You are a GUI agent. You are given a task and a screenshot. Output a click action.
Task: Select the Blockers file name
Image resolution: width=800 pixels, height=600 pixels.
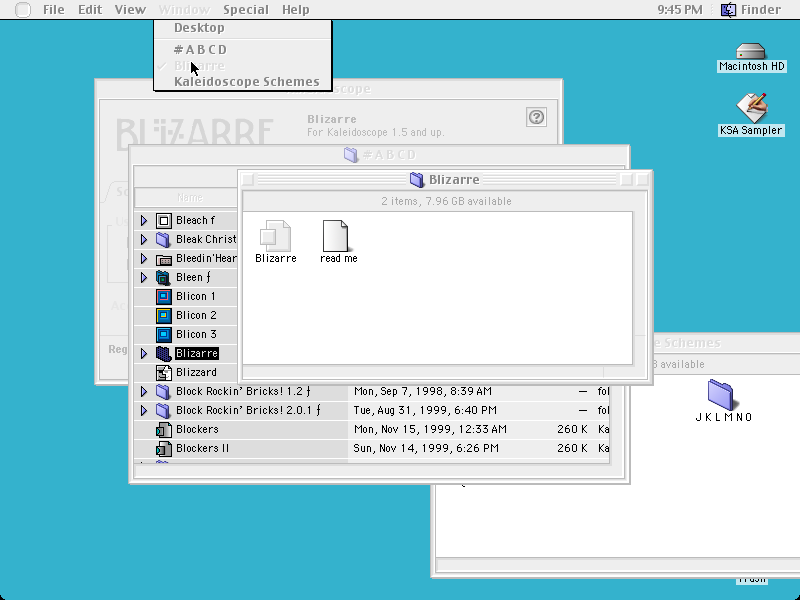point(197,430)
